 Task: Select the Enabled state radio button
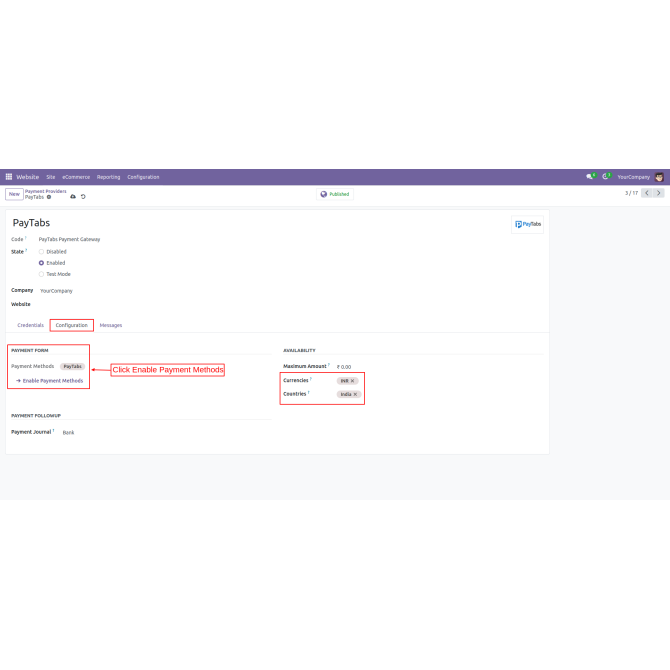pos(41,263)
